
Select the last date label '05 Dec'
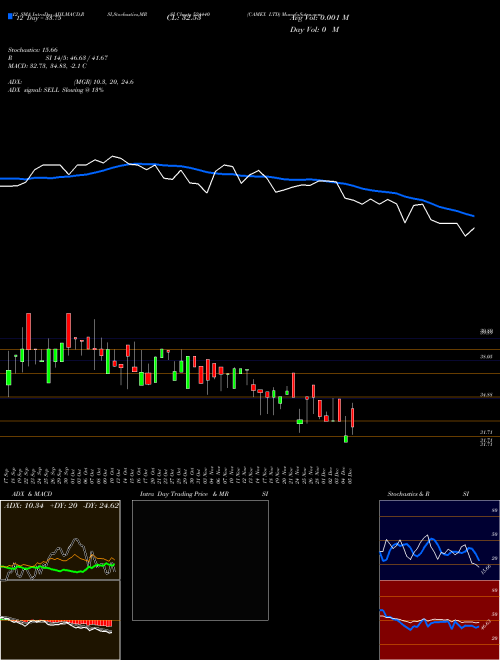click(350, 474)
